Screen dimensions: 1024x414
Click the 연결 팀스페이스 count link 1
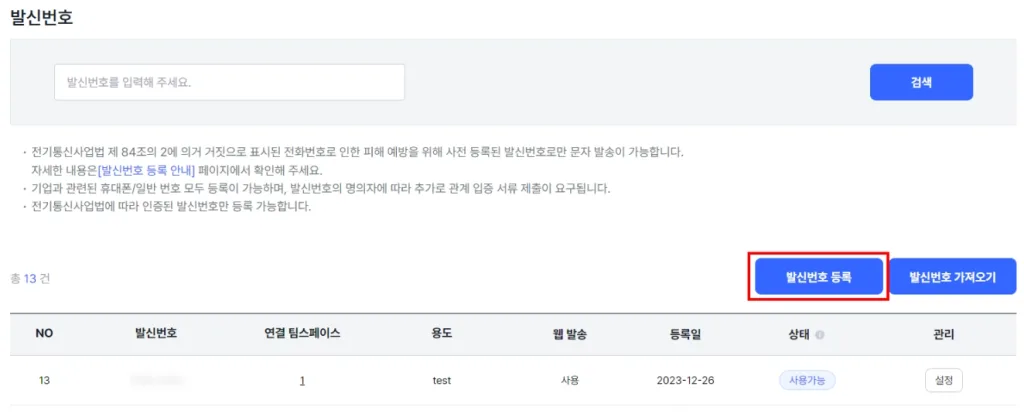click(x=302, y=381)
